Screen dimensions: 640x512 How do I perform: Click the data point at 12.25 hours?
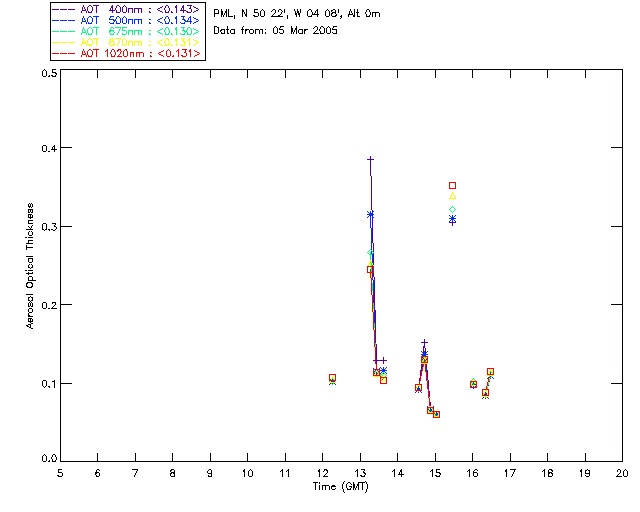coord(332,379)
